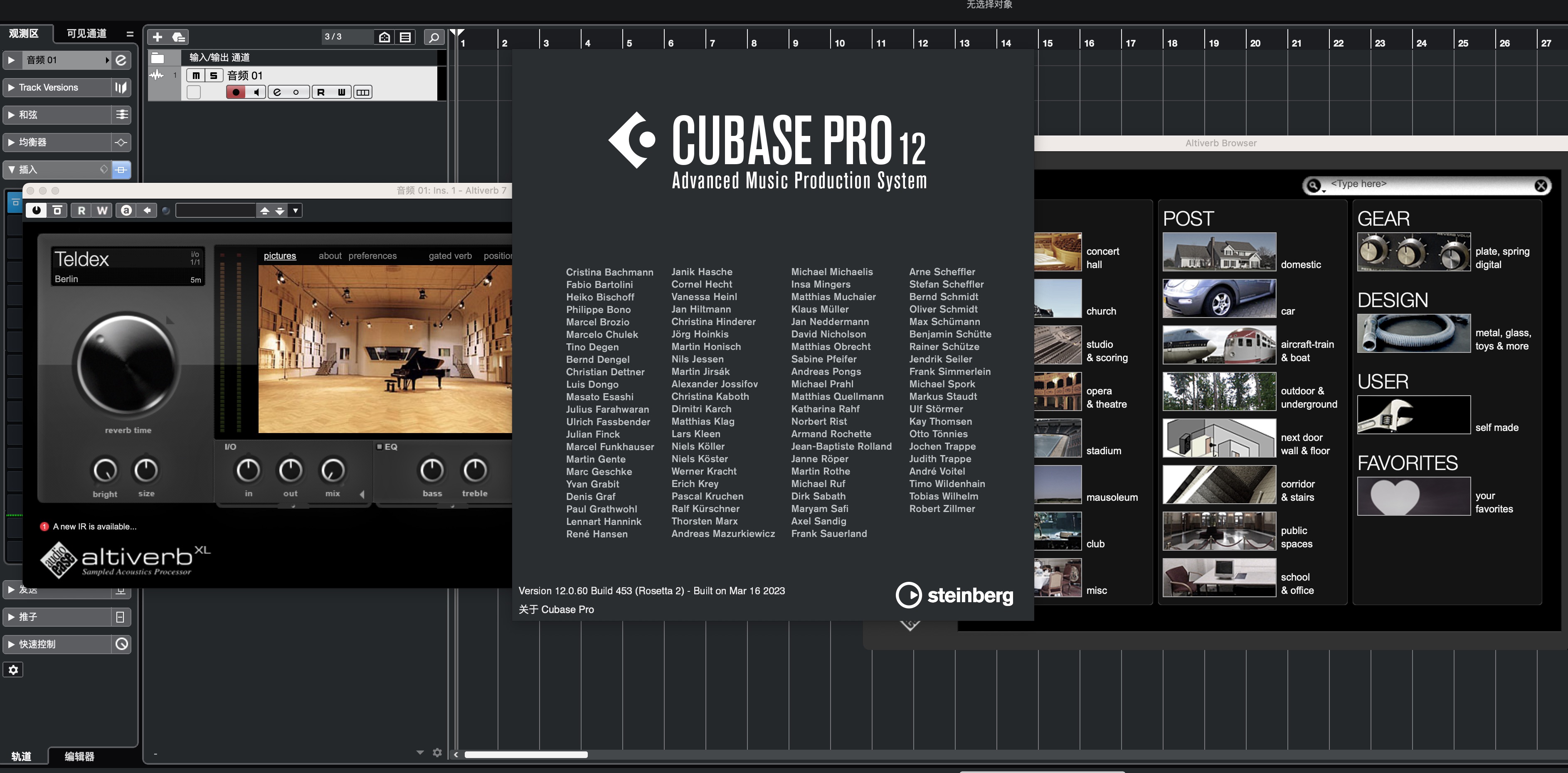Toggle Solo on track 音频 01

213,76
